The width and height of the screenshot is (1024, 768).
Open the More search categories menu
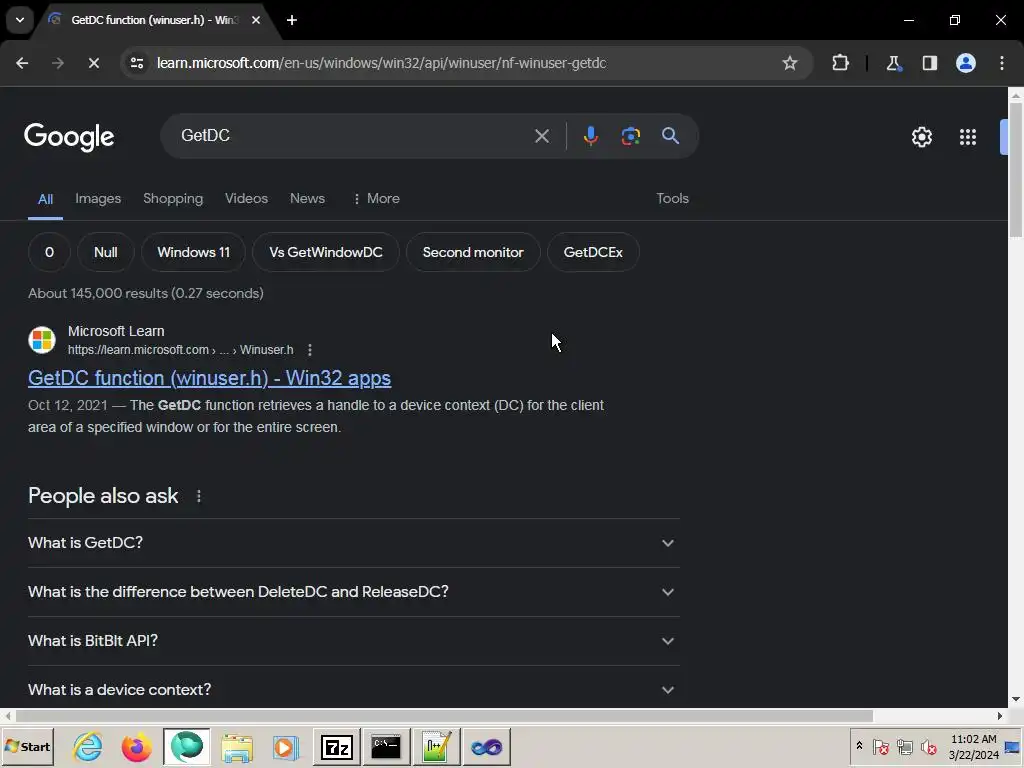(x=376, y=199)
